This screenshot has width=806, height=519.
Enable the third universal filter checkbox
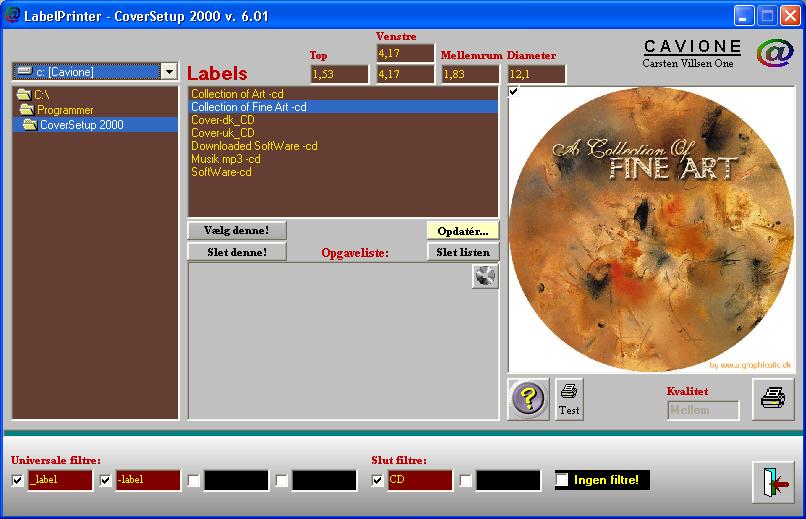pyautogui.click(x=193, y=480)
